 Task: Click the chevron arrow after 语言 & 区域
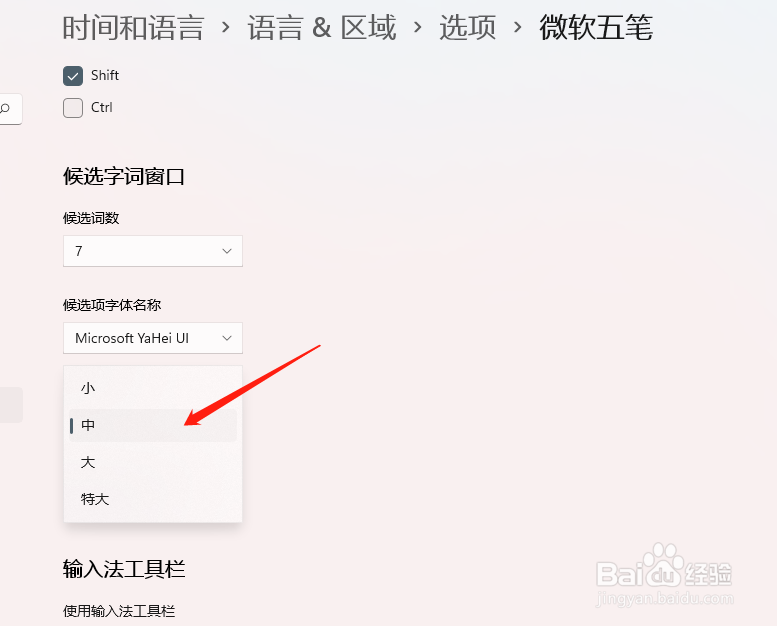tap(418, 28)
